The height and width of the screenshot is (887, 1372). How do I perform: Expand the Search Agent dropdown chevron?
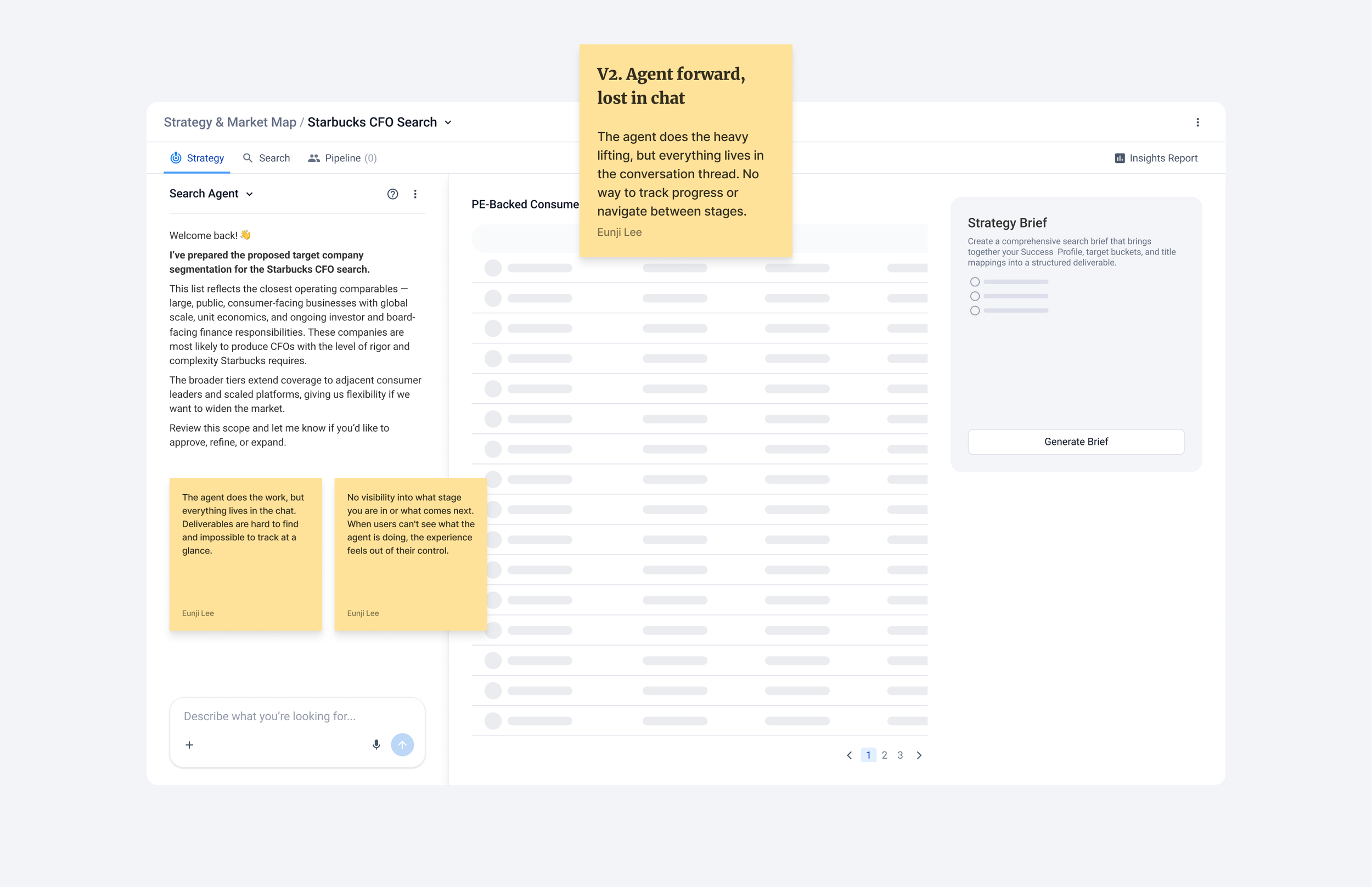[x=250, y=194]
